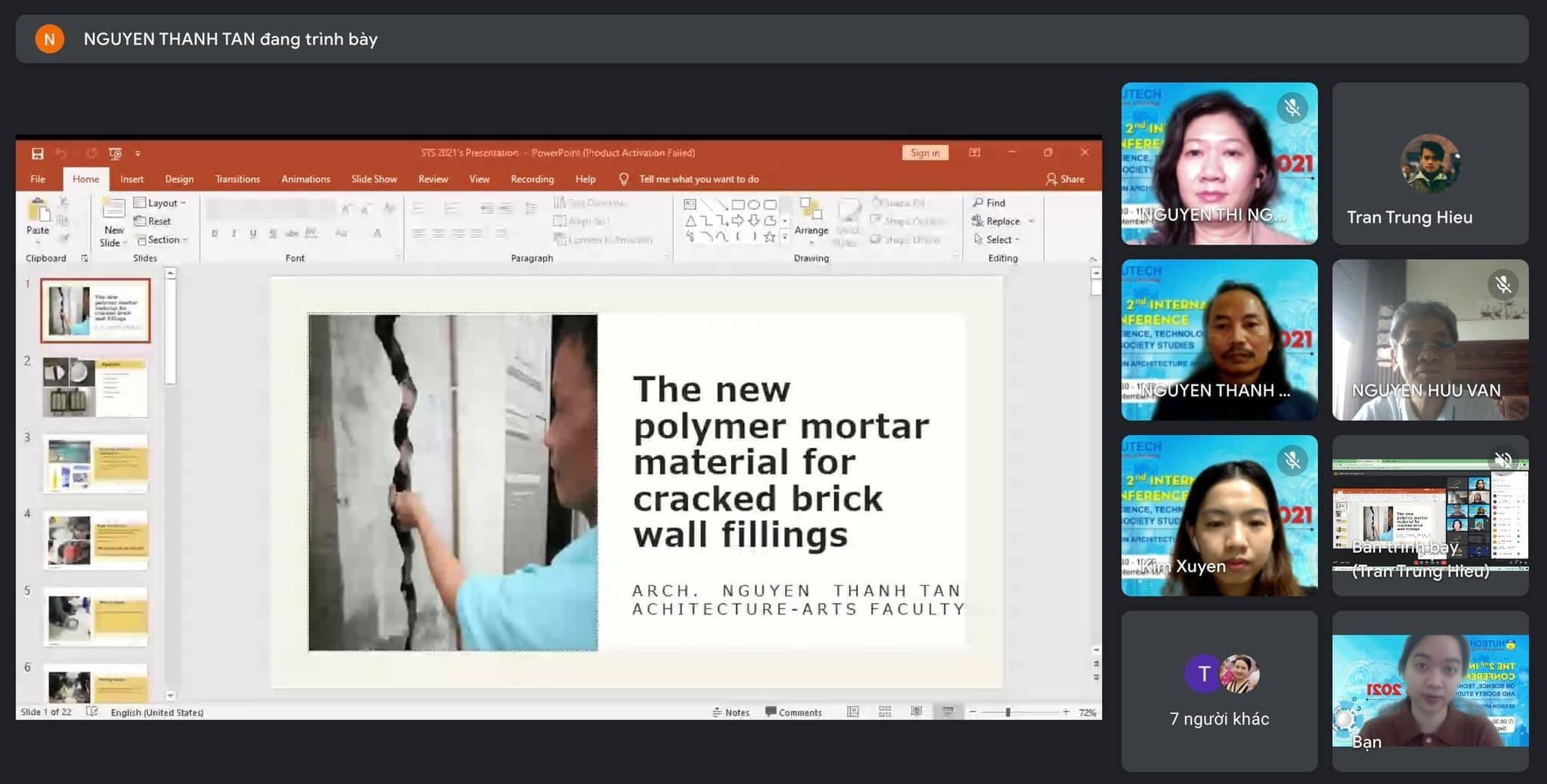The height and width of the screenshot is (784, 1547).
Task: Select slide 2 thumbnail
Action: (x=95, y=387)
